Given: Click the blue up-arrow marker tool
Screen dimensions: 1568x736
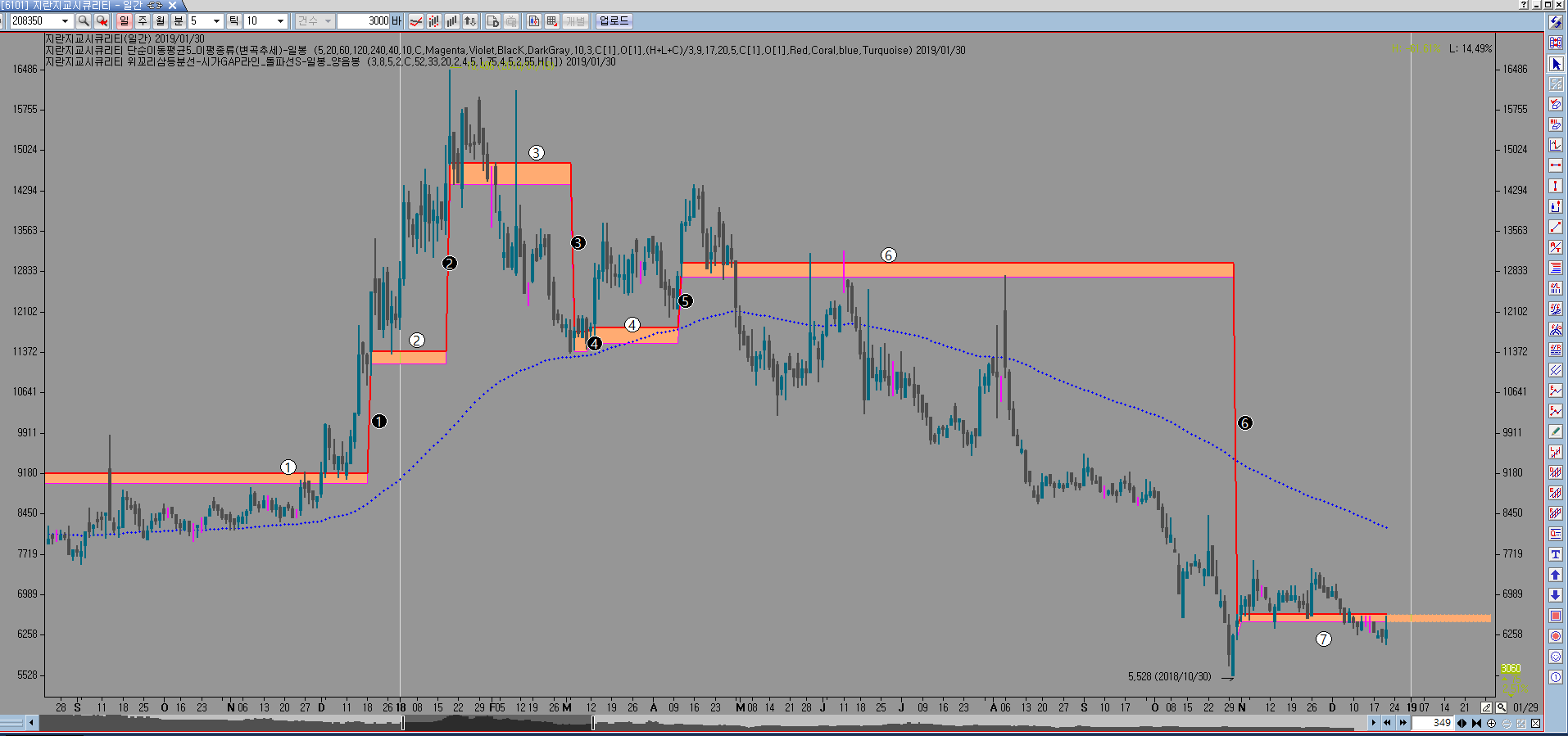Looking at the screenshot, I should point(1556,575).
